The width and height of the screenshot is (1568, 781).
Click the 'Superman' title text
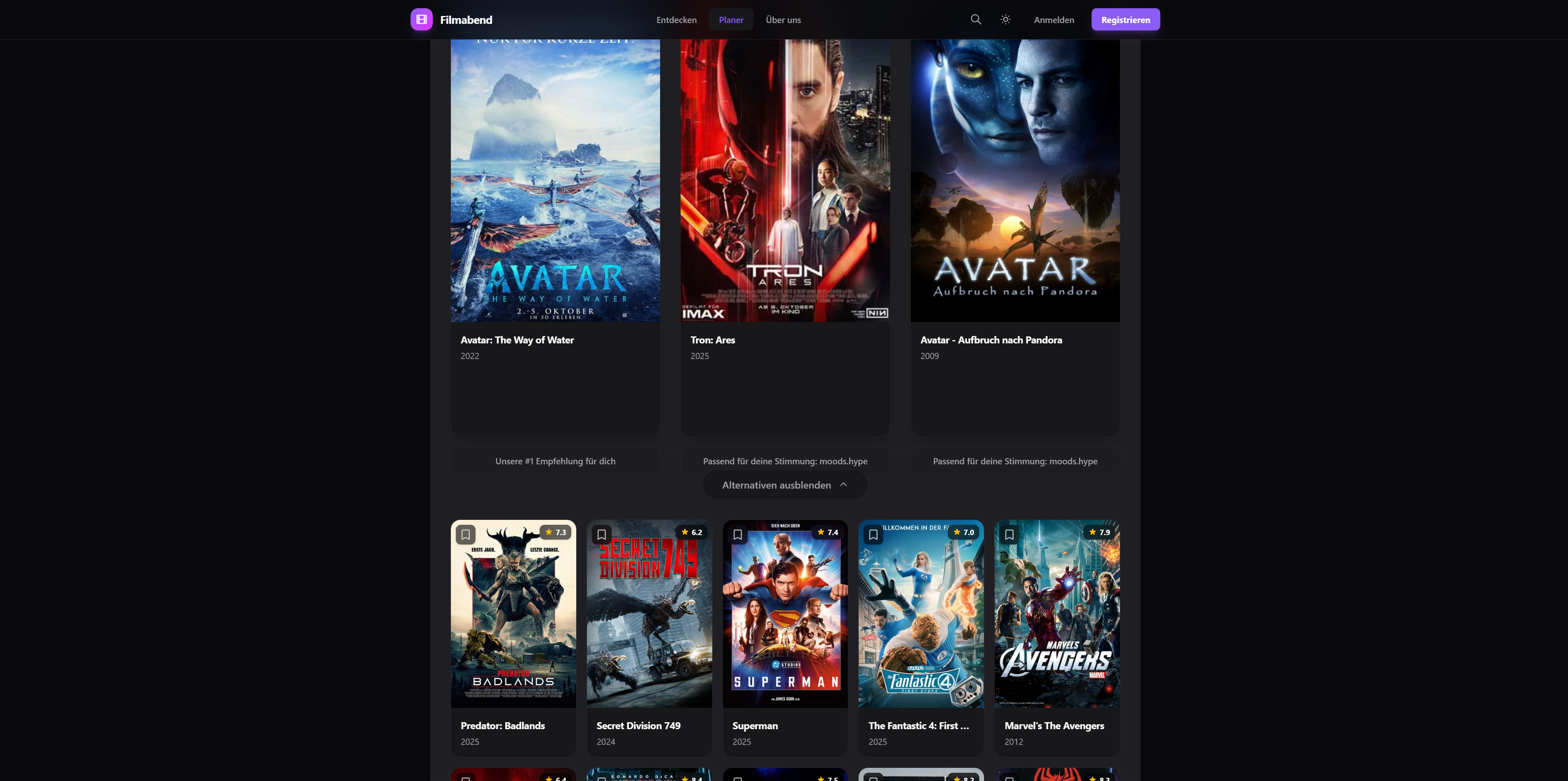(755, 725)
